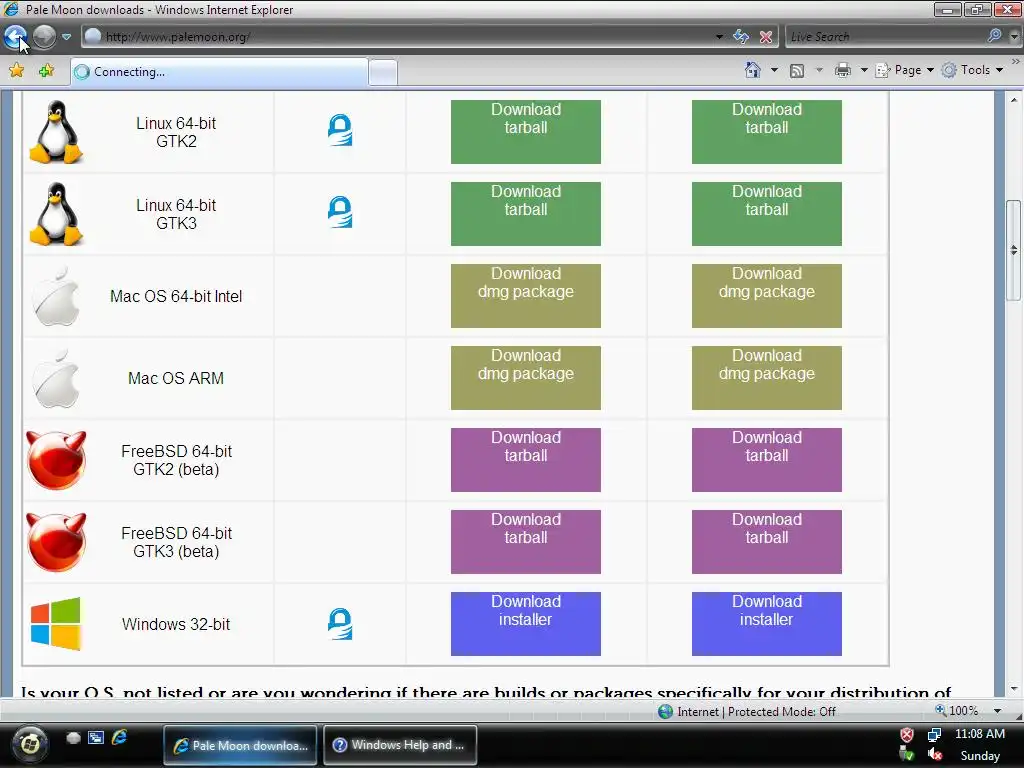Stop loading with the red X icon
The image size is (1024, 768).
(766, 37)
